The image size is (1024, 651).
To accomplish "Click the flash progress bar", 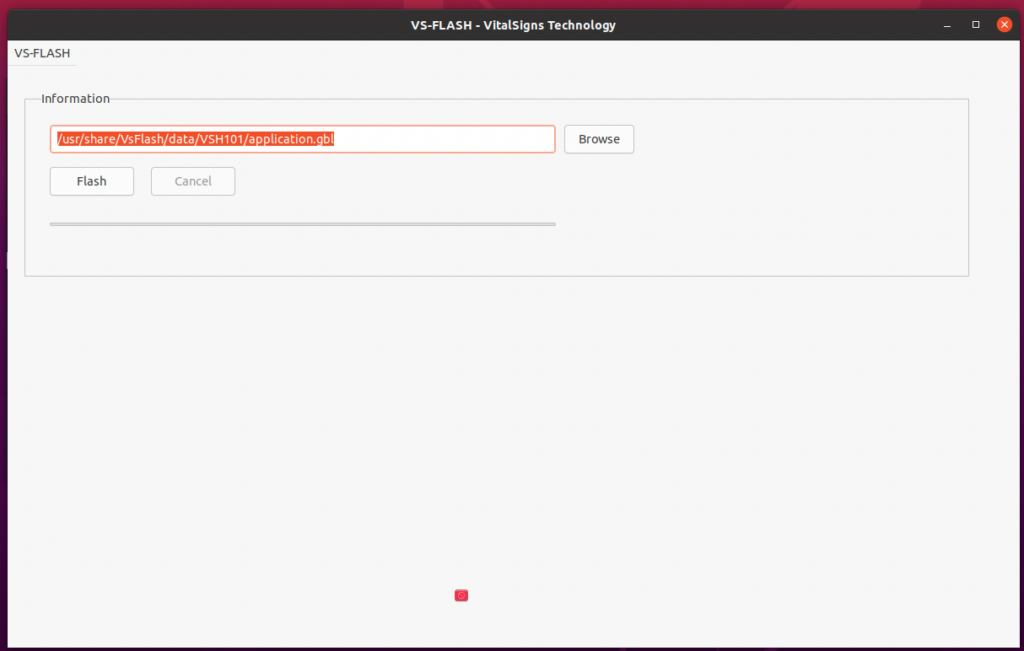I will click(302, 224).
